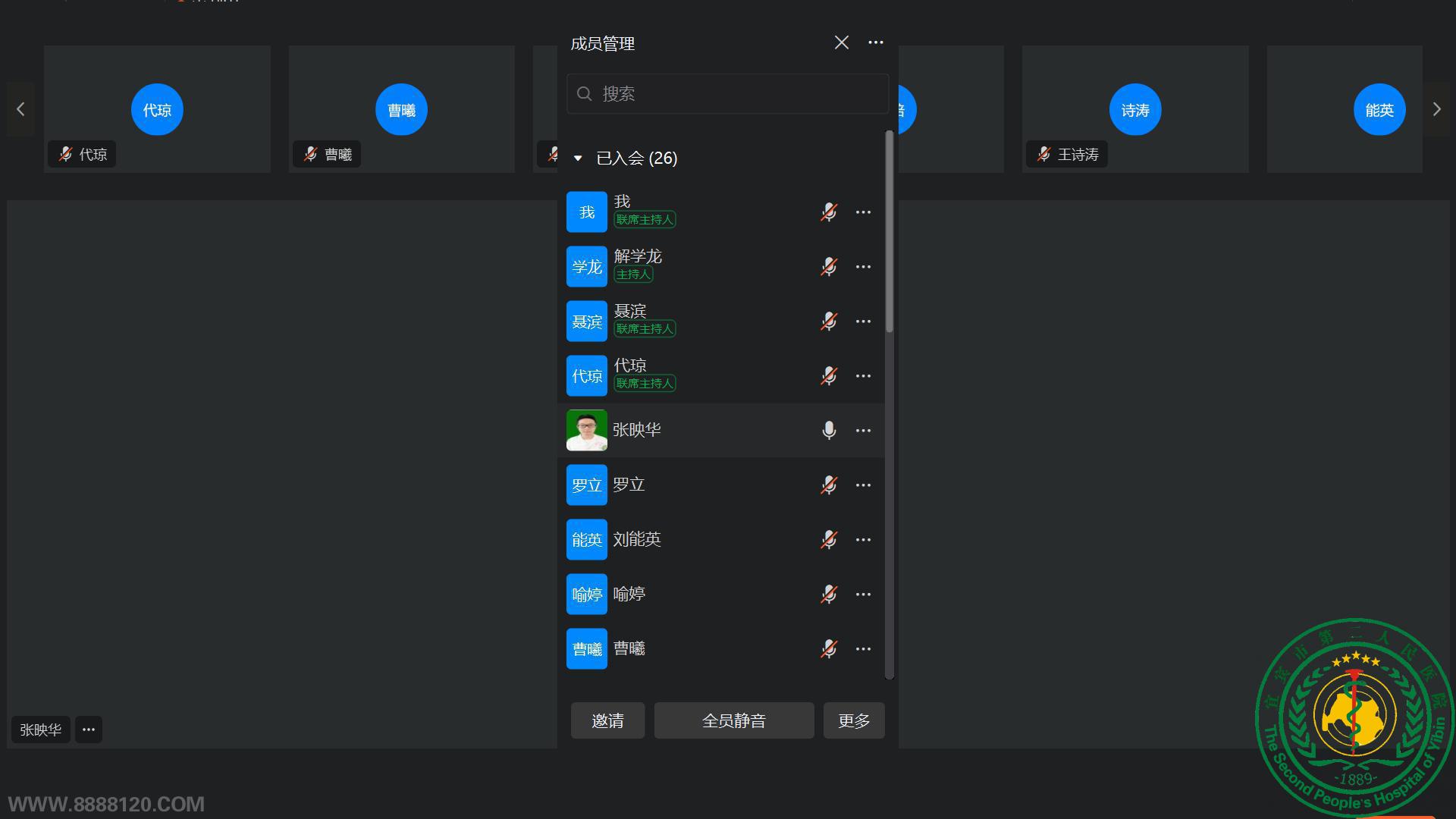Click the options dots next to 张映华's video label
Image resolution: width=1456 pixels, height=819 pixels.
coord(89,730)
